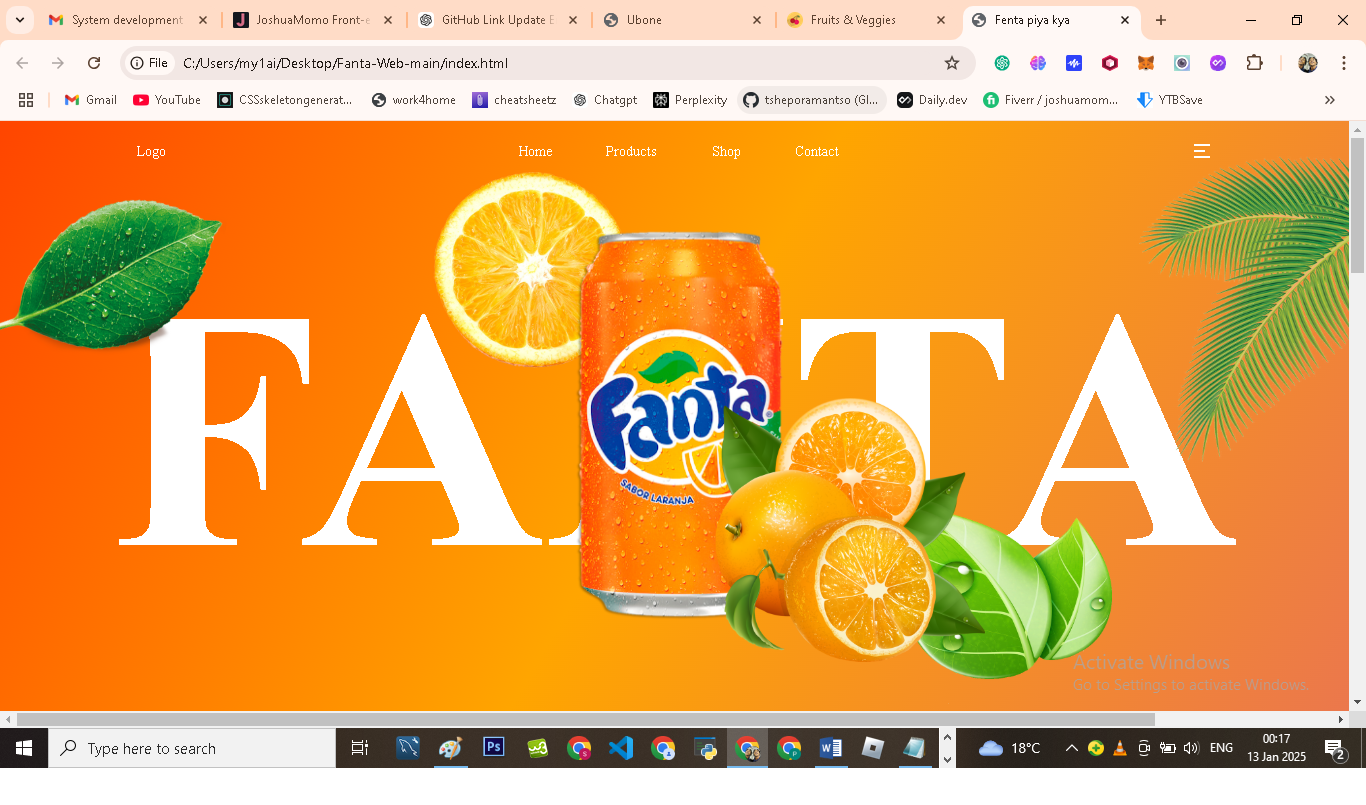Open the cheatsheetz bookmark
1366x805 pixels.
tap(514, 100)
